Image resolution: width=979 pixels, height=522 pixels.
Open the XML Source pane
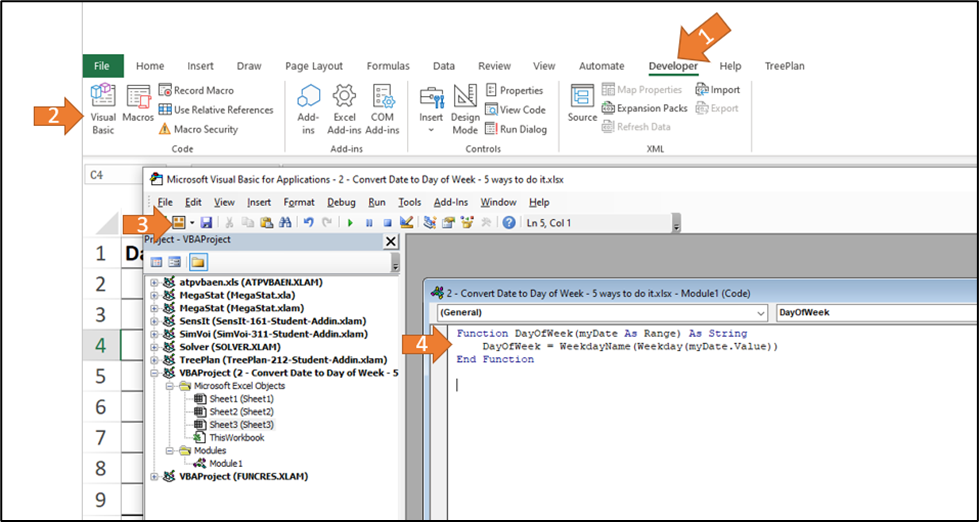tap(582, 104)
